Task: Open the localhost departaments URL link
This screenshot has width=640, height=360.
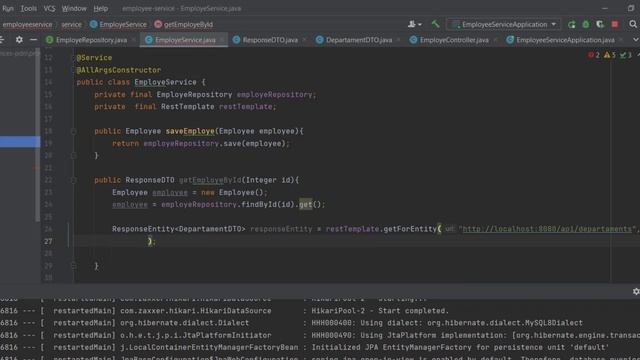Action: click(x=547, y=229)
